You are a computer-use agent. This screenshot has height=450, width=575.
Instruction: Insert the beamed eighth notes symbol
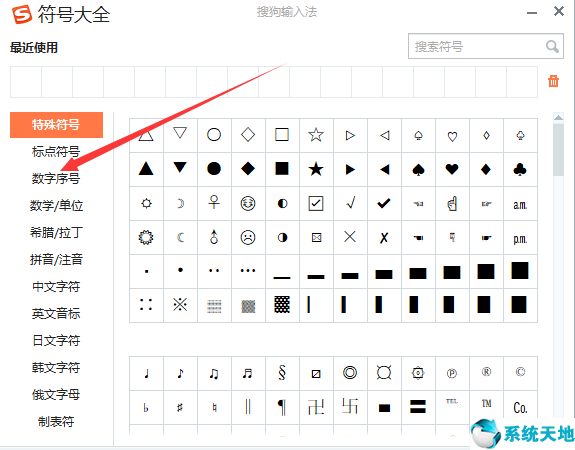tap(214, 373)
